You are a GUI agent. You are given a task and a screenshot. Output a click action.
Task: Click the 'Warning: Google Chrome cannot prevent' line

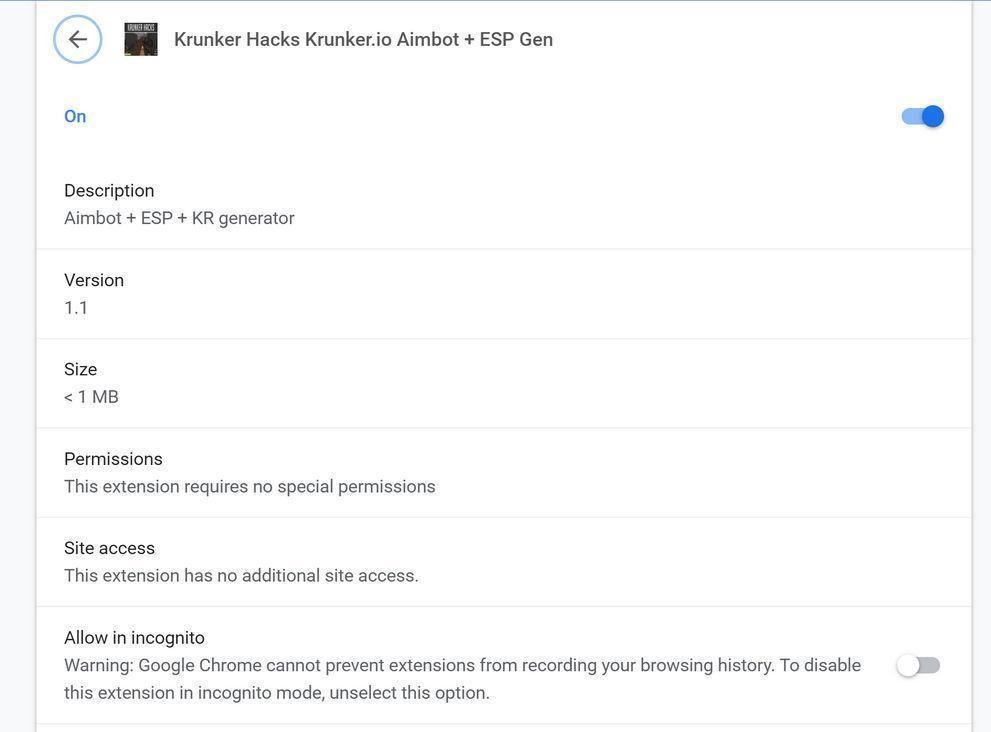(x=462, y=665)
